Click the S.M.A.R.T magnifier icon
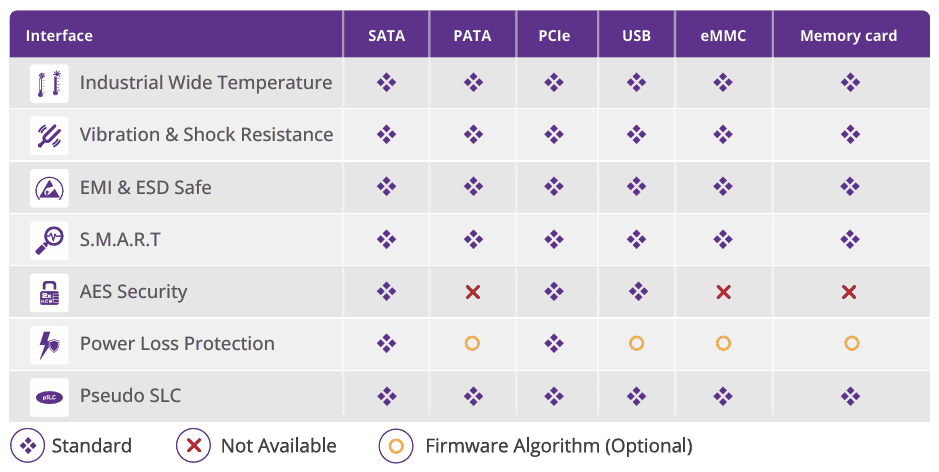This screenshot has height=472, width=939. (x=49, y=240)
